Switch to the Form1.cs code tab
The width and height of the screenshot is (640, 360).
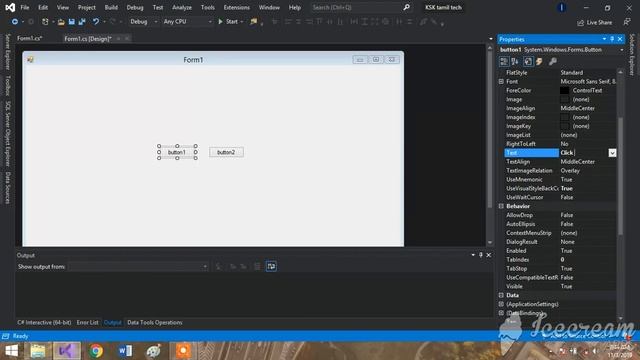click(x=29, y=38)
